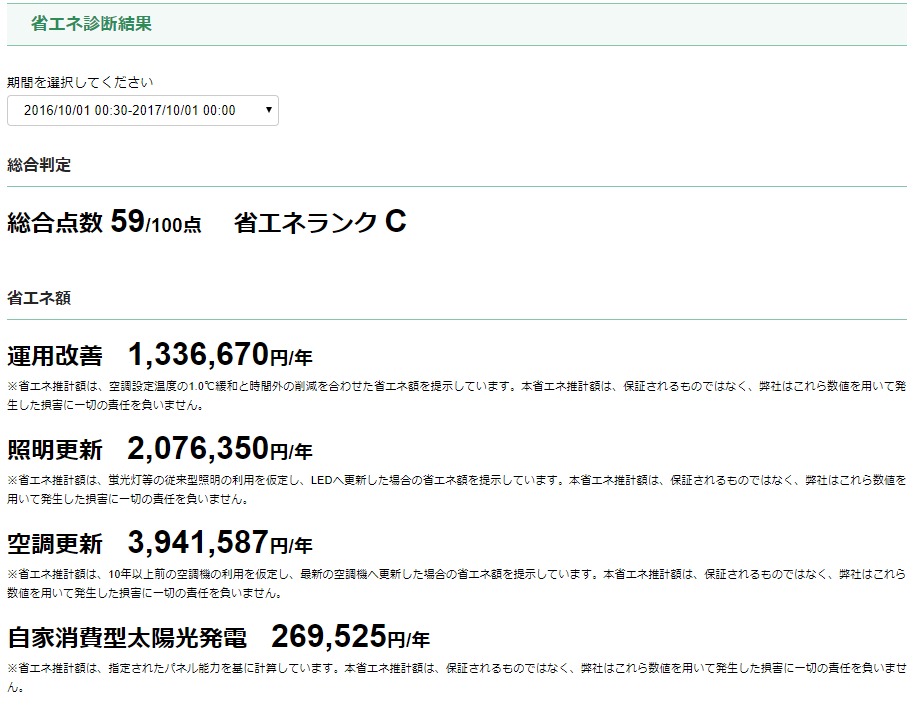This screenshot has width=920, height=710.
Task: Click the 総合判定 section heading
Action: pyautogui.click(x=39, y=165)
